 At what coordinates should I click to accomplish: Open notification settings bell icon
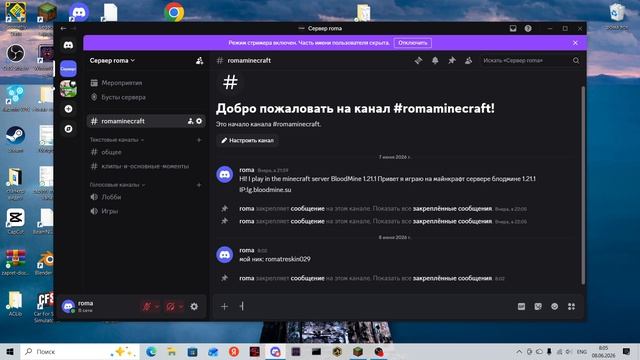click(x=435, y=60)
